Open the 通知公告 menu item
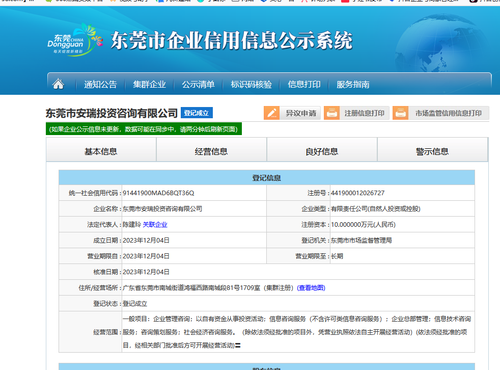 (100, 84)
